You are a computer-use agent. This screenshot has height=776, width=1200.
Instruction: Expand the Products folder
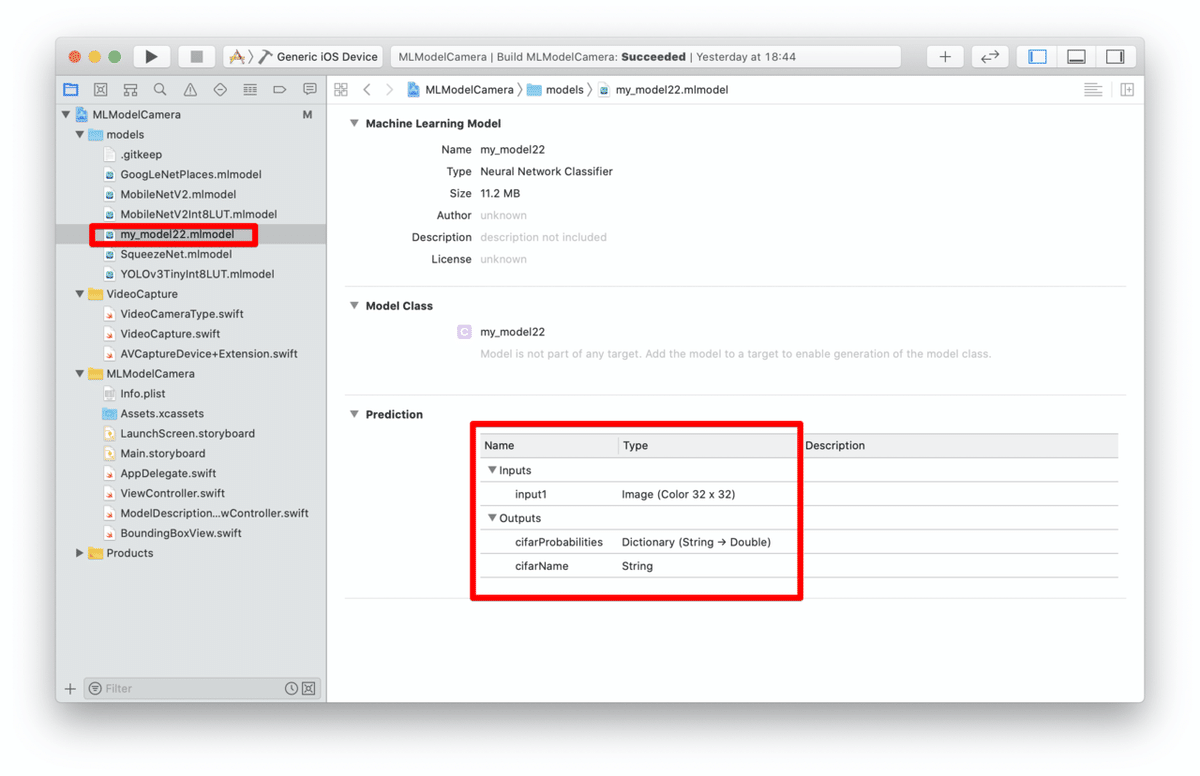point(80,553)
